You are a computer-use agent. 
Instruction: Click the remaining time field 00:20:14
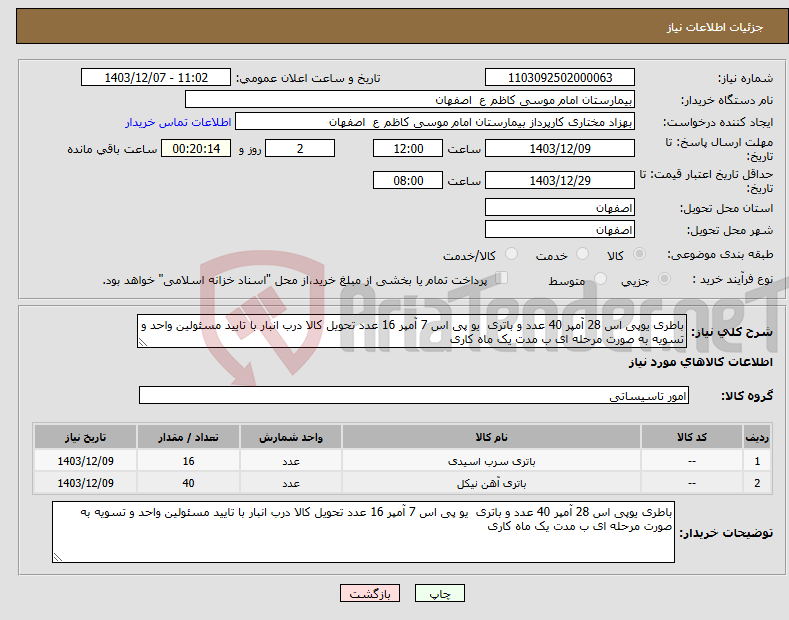196,148
